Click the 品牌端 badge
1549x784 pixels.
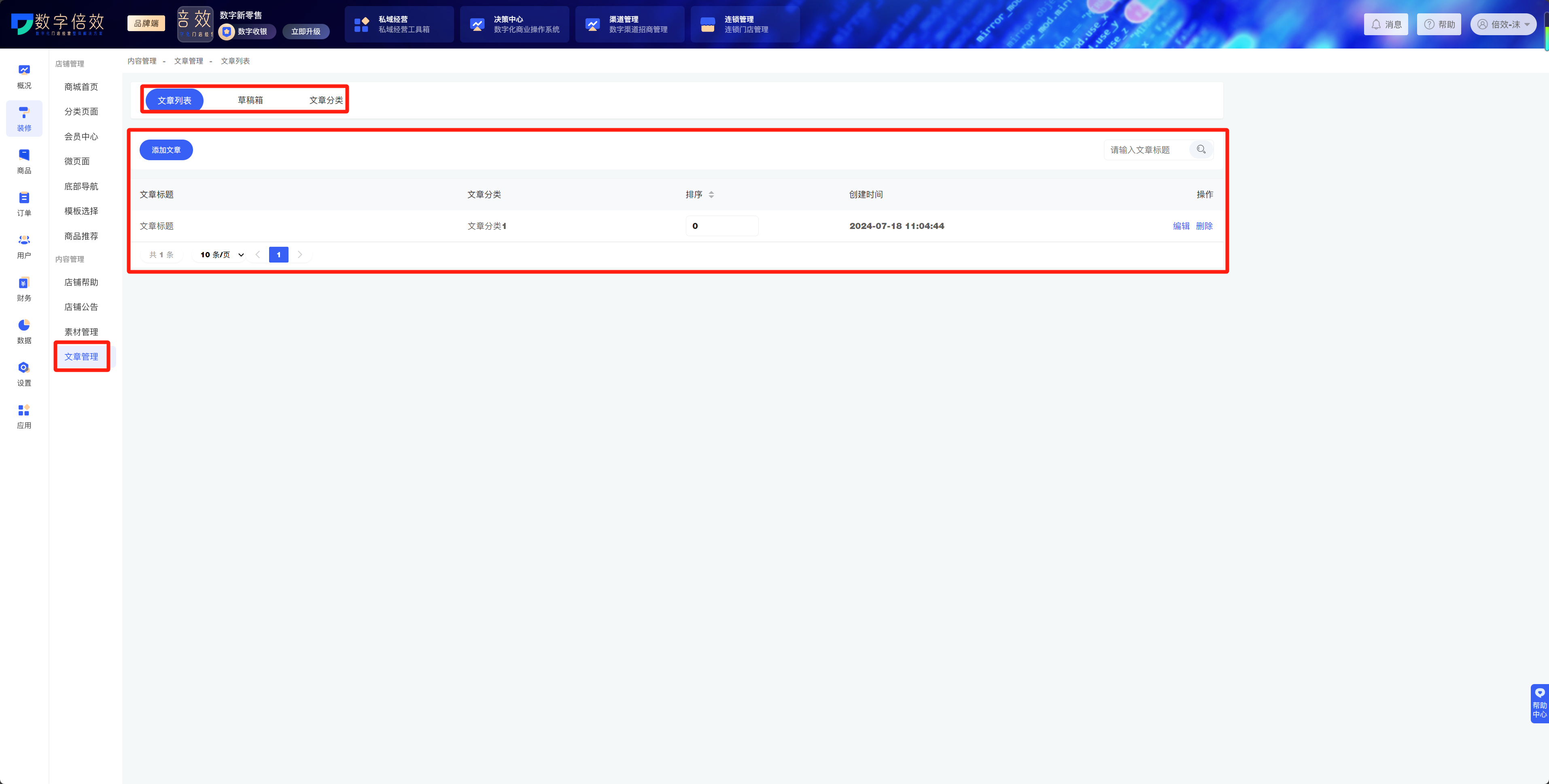pyautogui.click(x=146, y=23)
